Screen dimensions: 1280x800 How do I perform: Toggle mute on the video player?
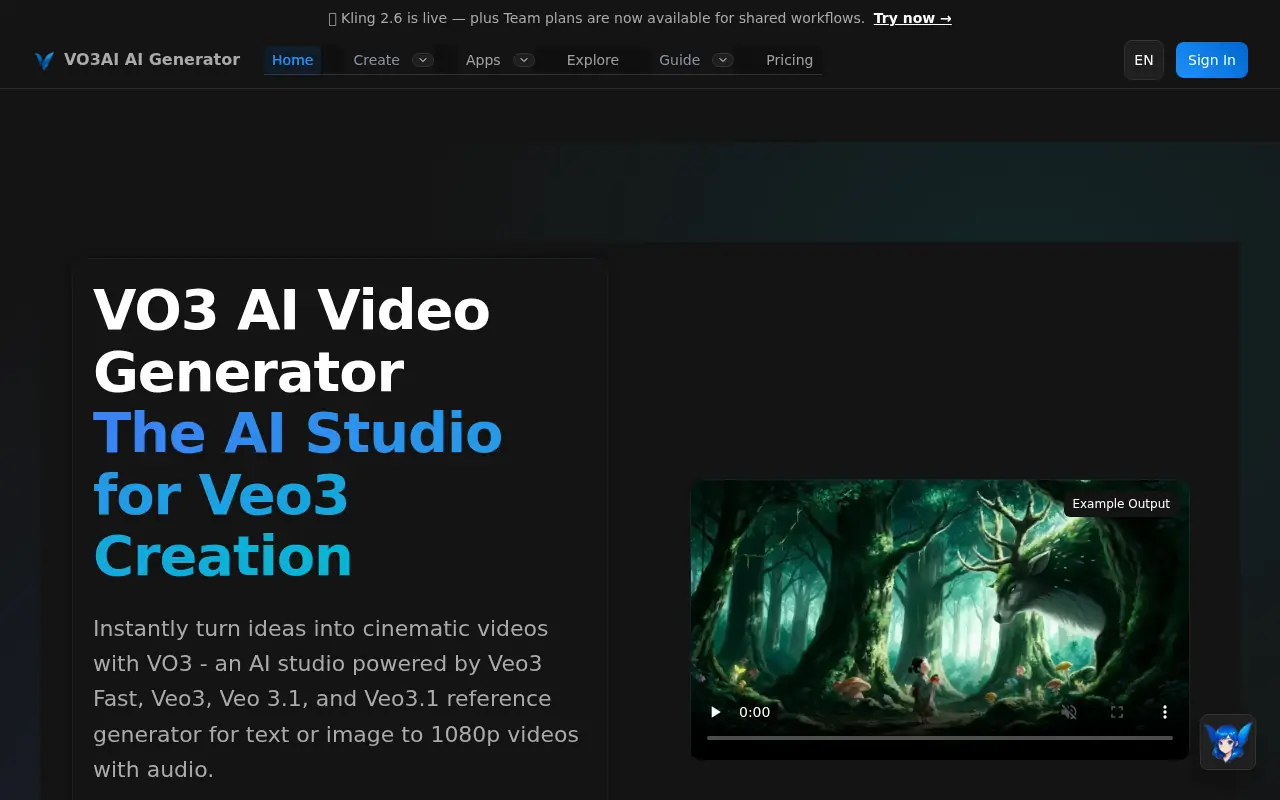[x=1069, y=712]
